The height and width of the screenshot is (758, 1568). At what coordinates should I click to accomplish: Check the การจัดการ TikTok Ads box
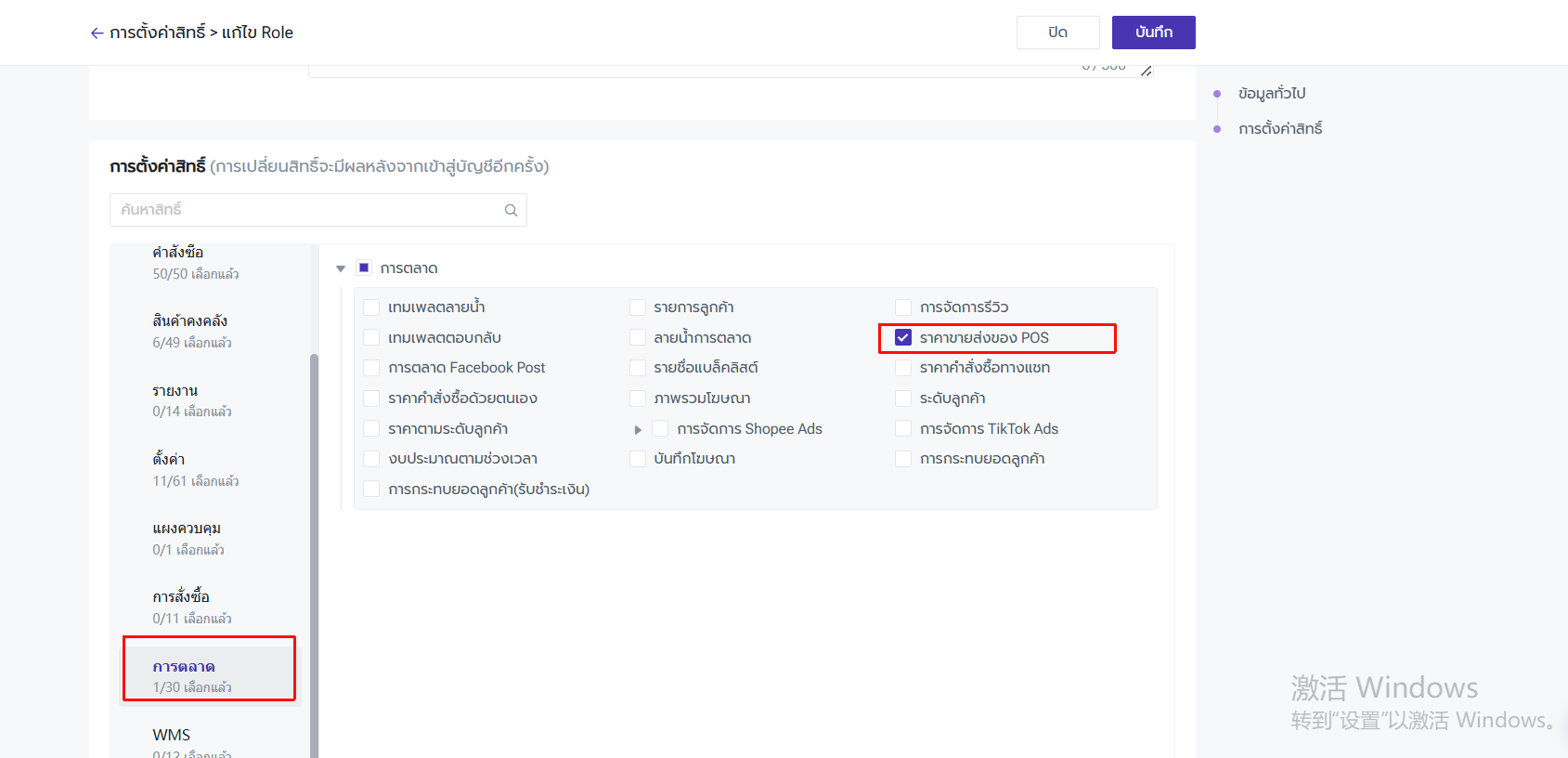(x=902, y=429)
